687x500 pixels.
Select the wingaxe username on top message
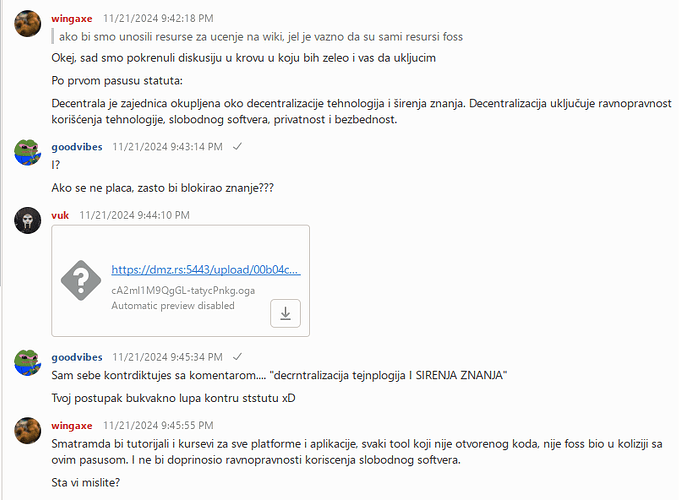[x=72, y=18]
